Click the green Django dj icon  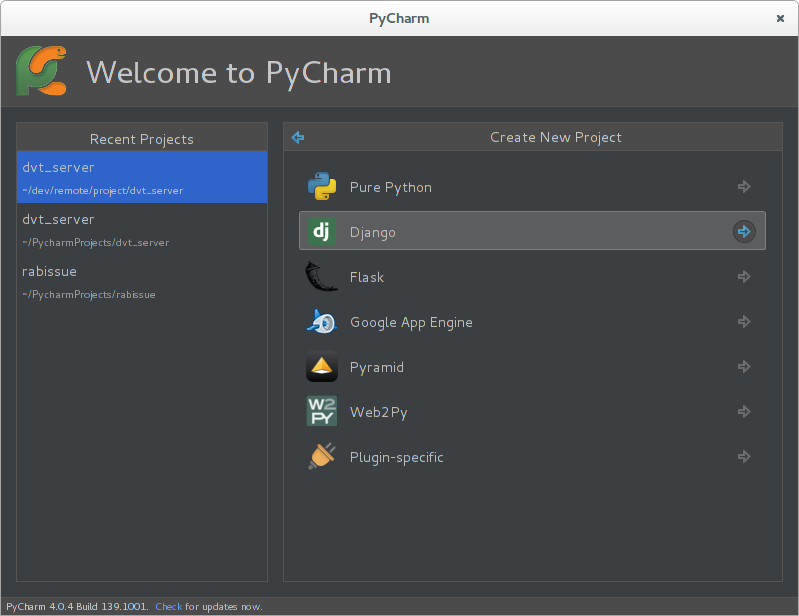[x=322, y=231]
